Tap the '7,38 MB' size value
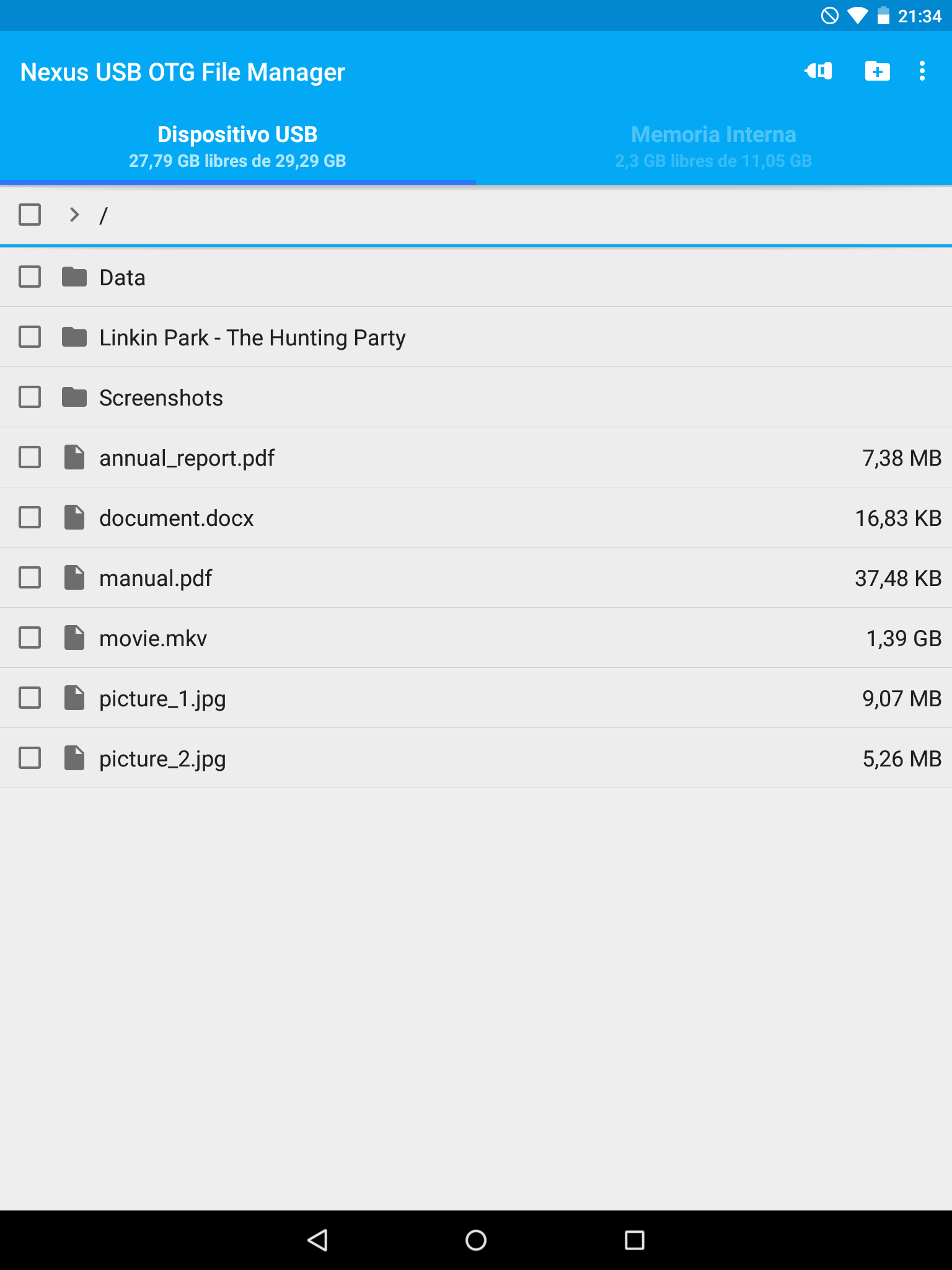The width and height of the screenshot is (952, 1270). 902,458
